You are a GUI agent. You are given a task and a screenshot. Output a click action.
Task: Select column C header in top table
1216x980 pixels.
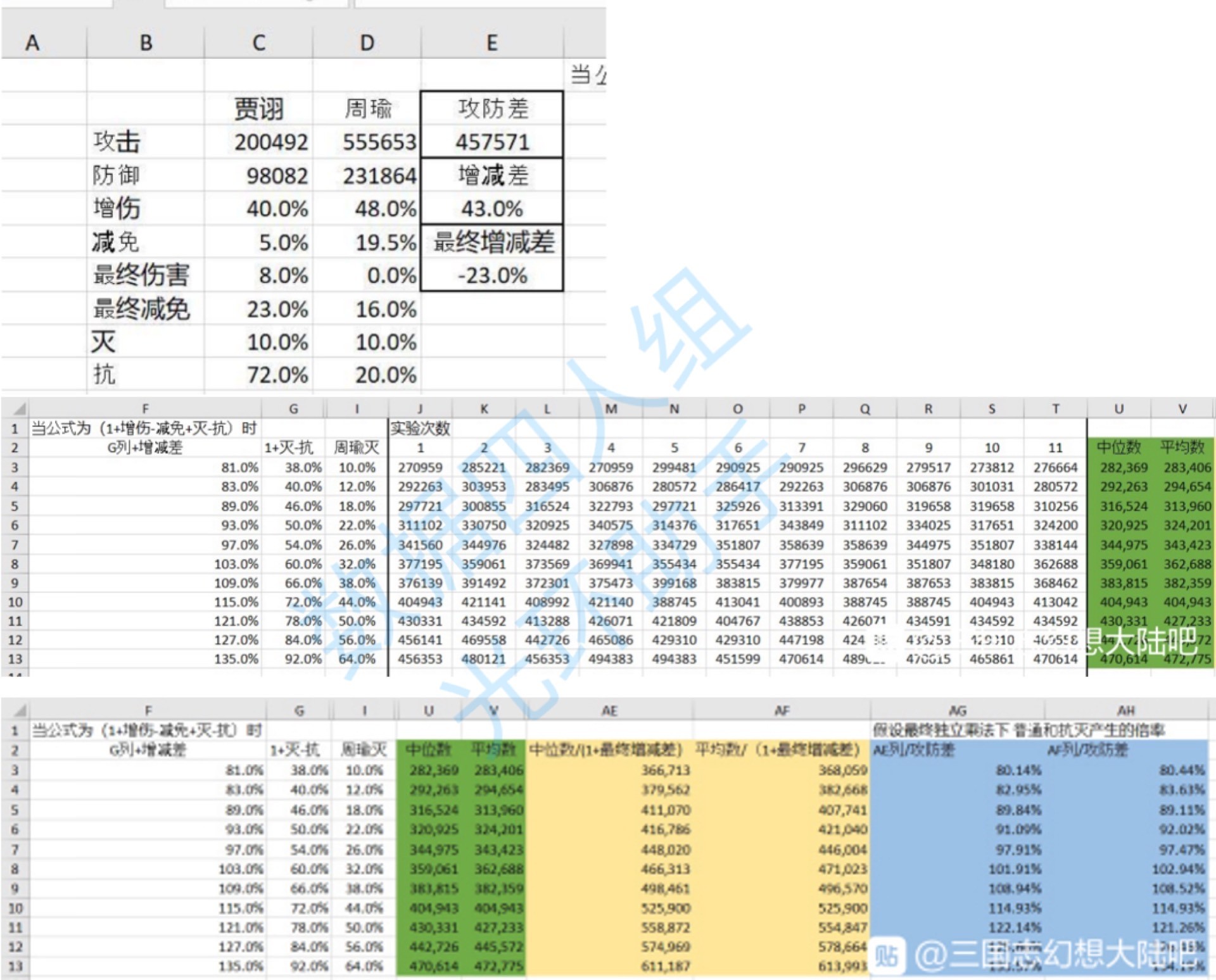[x=258, y=42]
